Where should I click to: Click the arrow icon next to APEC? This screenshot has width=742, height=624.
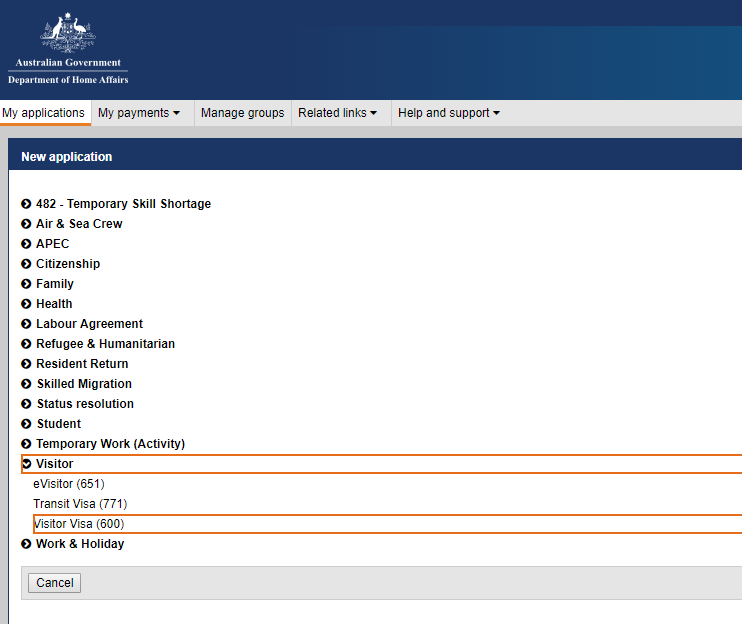(x=27, y=244)
